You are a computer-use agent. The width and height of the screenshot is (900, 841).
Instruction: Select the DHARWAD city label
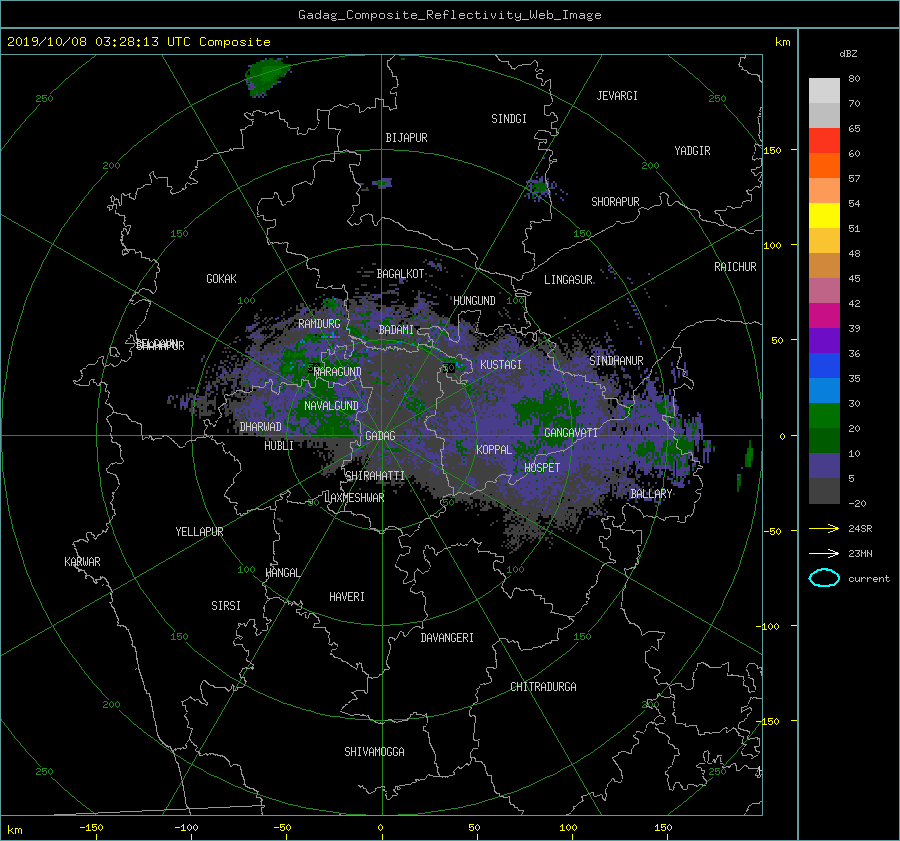[261, 427]
